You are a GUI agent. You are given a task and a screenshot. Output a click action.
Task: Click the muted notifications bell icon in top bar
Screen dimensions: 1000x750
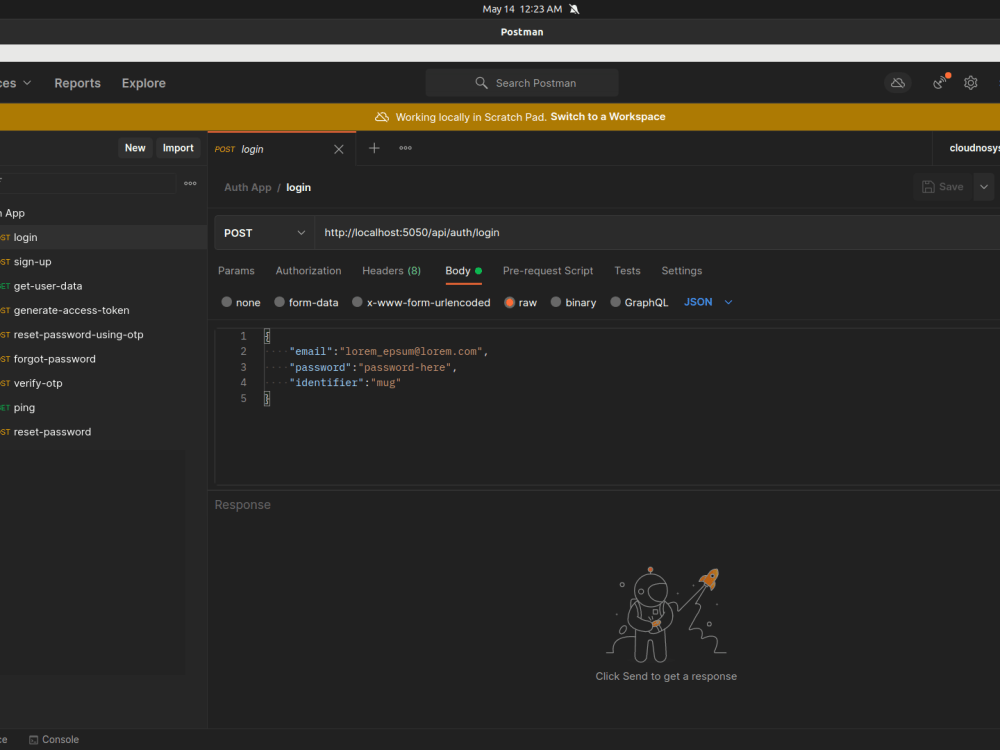pos(574,9)
